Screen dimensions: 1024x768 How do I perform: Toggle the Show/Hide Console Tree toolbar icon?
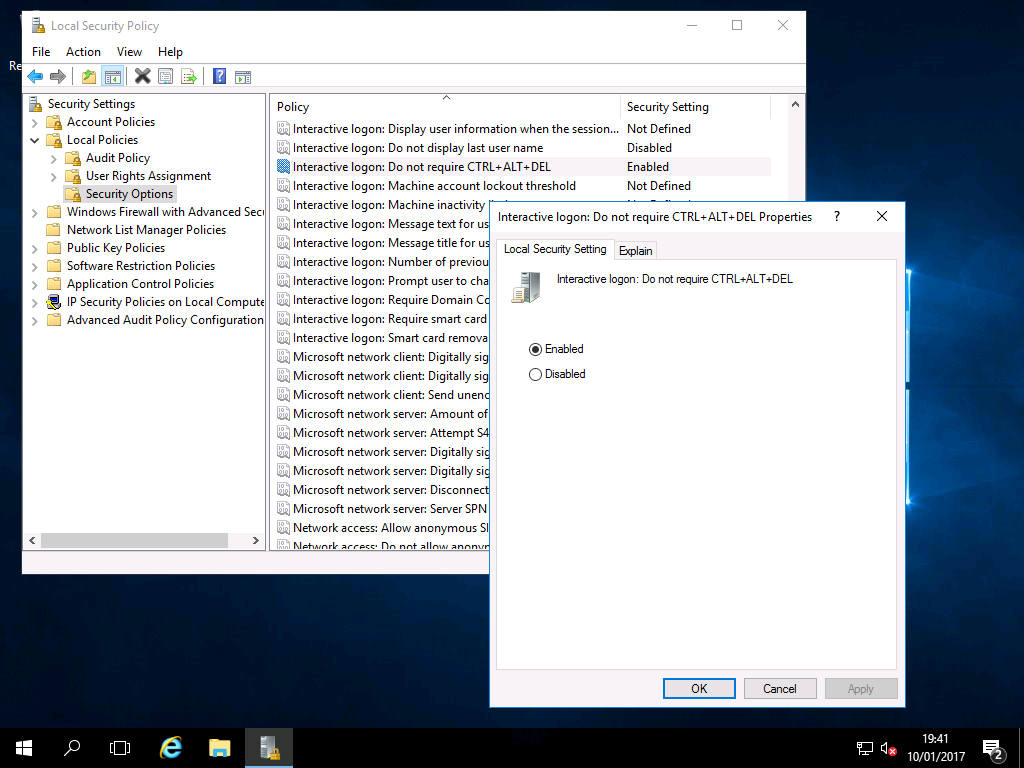113,77
